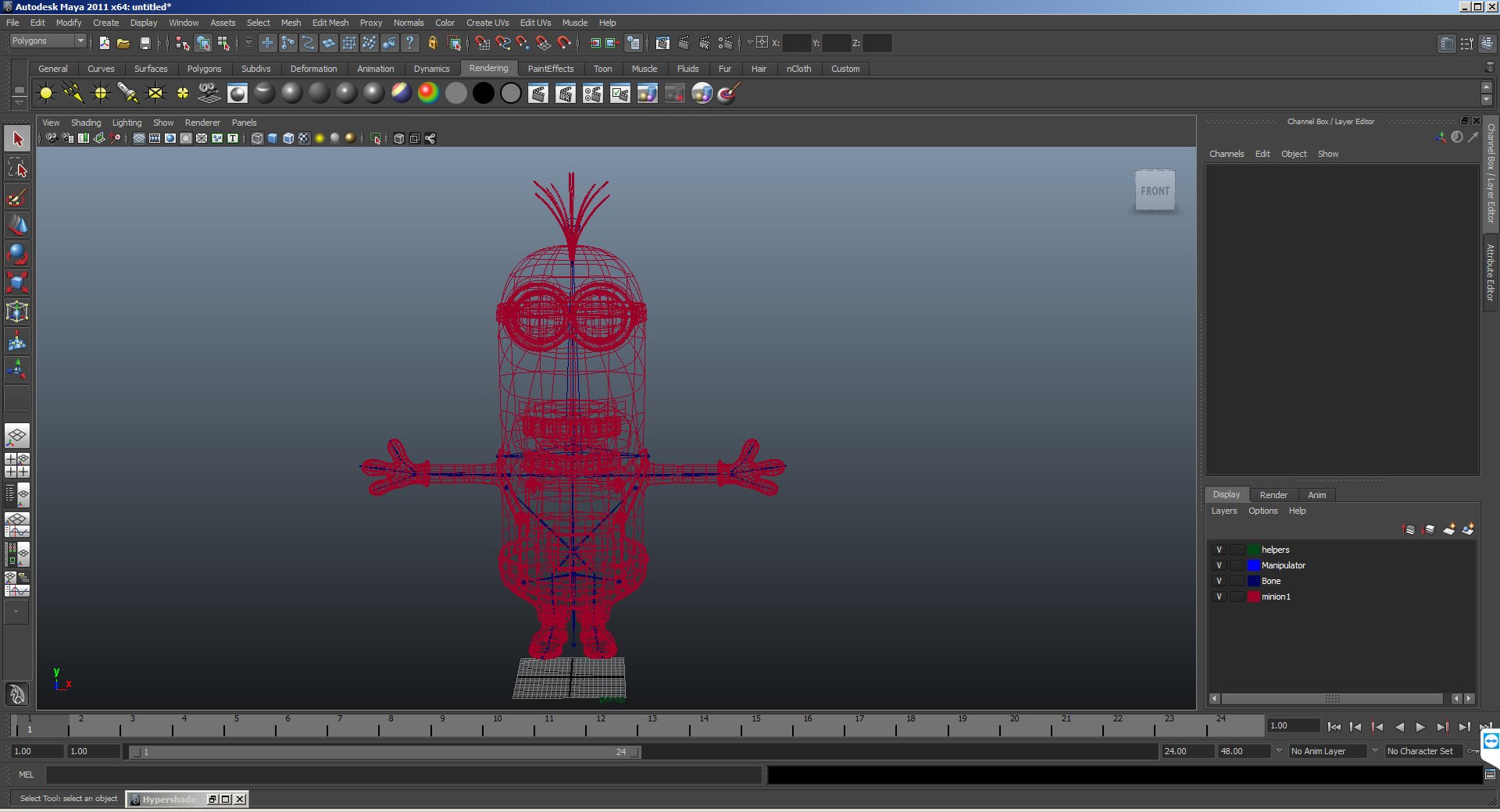Select the Soft Modification tool
This screenshot has width=1500, height=812.
point(17,341)
